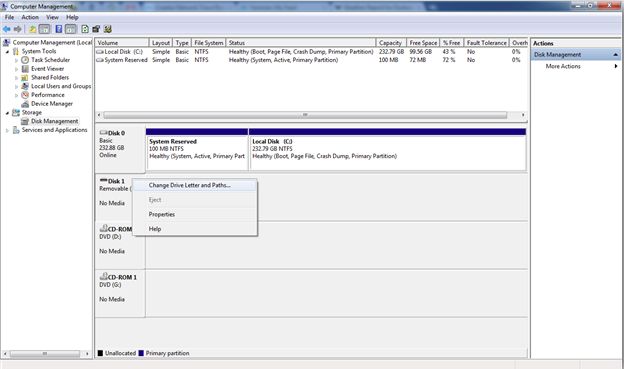Open the Action menu
Image resolution: width=624 pixels, height=369 pixels.
pyautogui.click(x=30, y=17)
